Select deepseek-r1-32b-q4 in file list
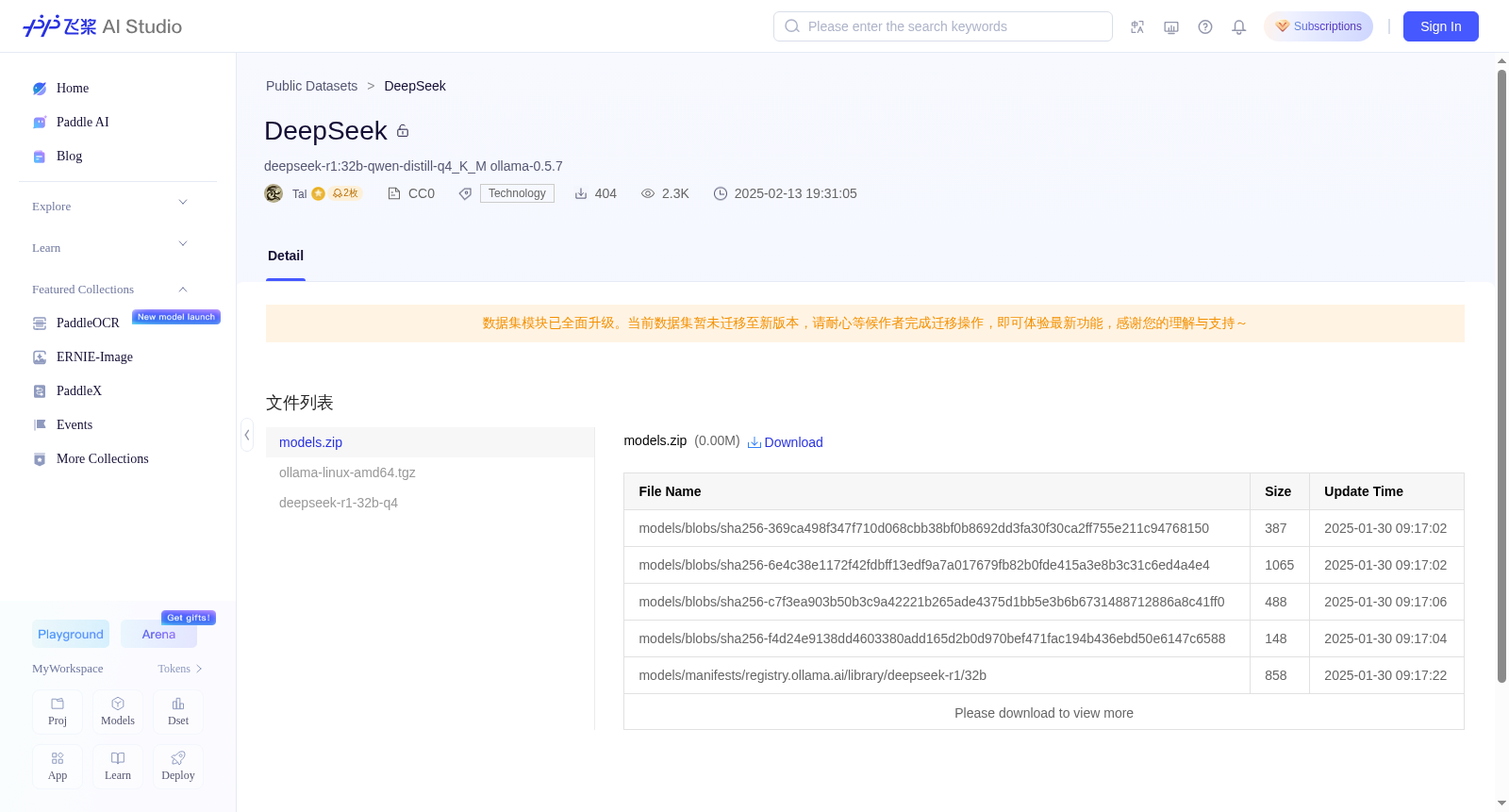 (x=430, y=503)
